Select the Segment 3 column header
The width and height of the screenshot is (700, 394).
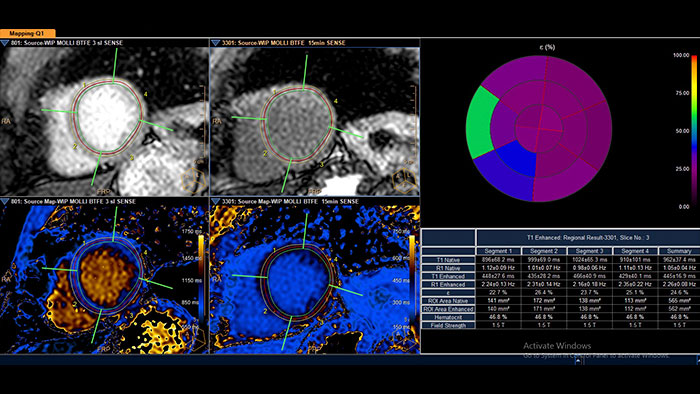point(589,251)
